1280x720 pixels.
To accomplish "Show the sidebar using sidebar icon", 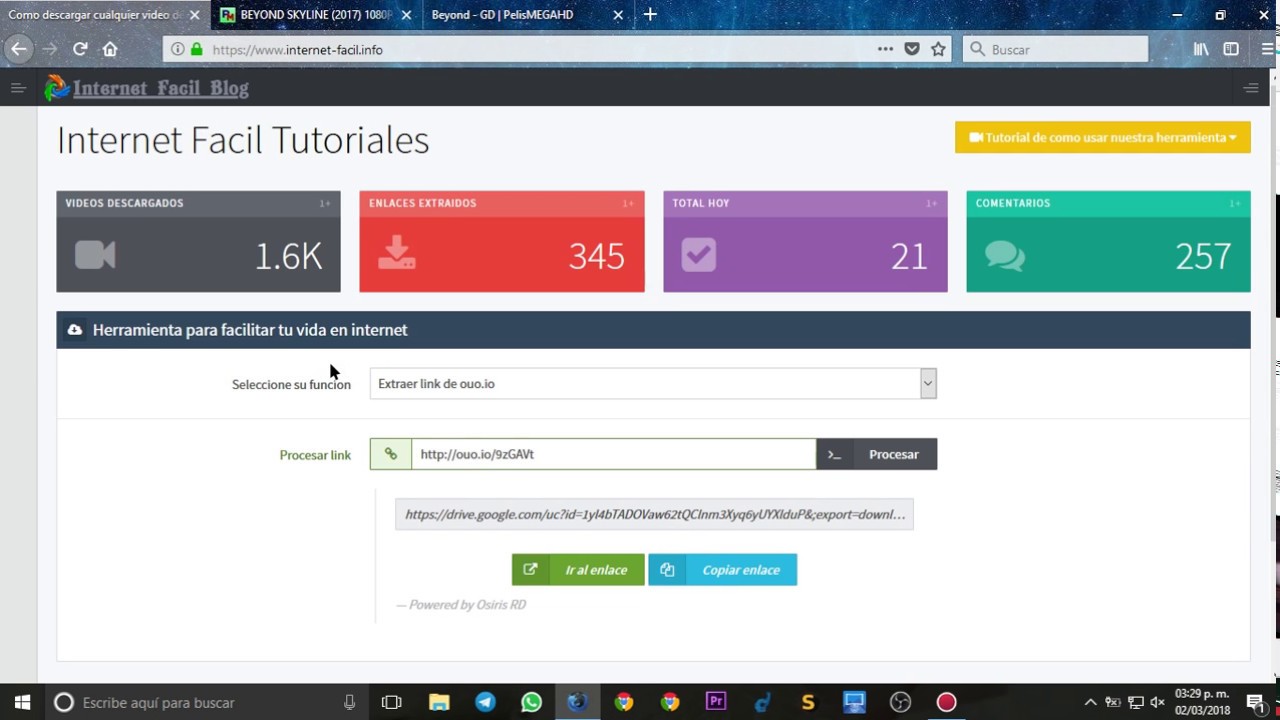I will tap(1231, 49).
